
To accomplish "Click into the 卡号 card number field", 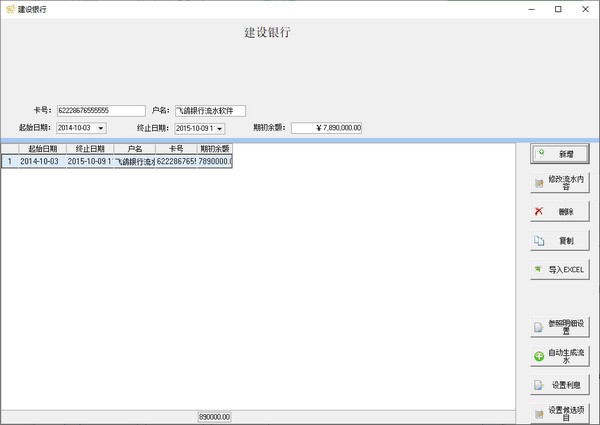I will pyautogui.click(x=101, y=111).
